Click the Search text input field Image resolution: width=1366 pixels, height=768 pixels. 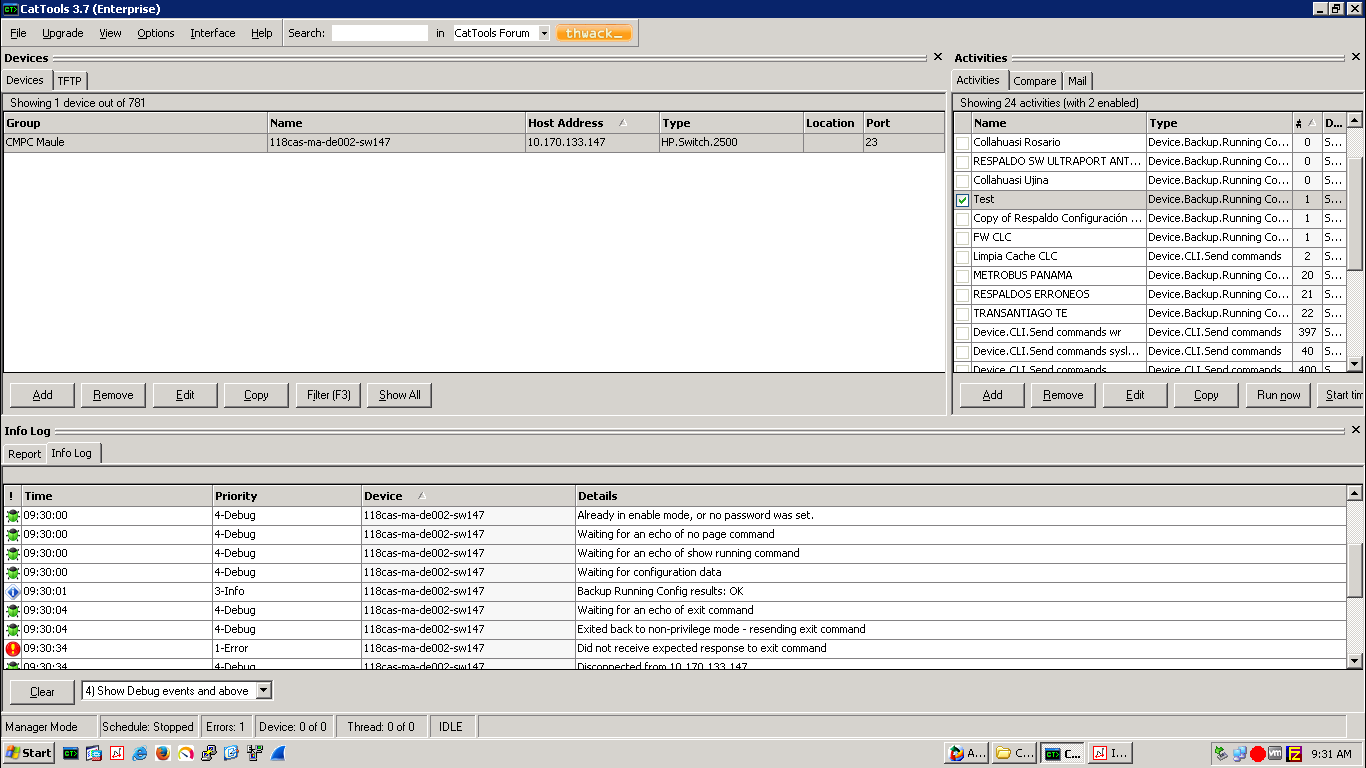coord(380,33)
